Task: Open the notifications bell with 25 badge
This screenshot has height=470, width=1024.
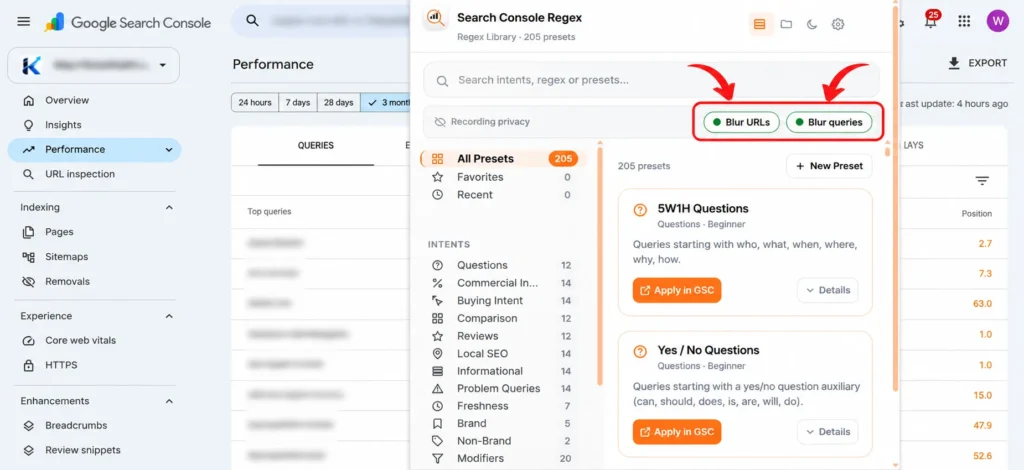Action: [x=931, y=20]
